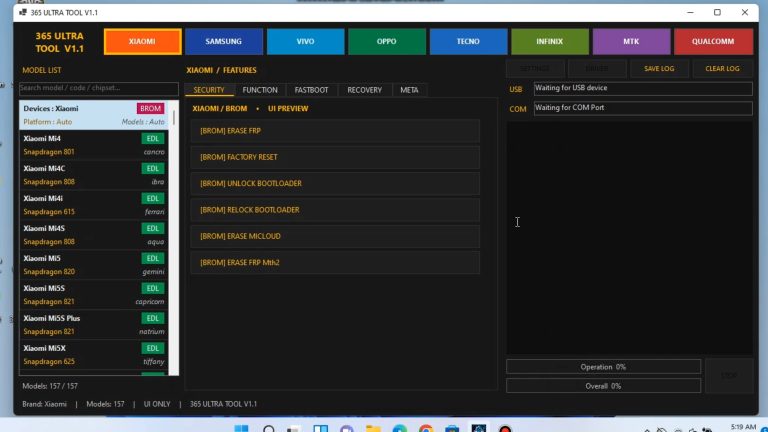Switch to the META tab
This screenshot has width=768, height=432.
(x=409, y=90)
